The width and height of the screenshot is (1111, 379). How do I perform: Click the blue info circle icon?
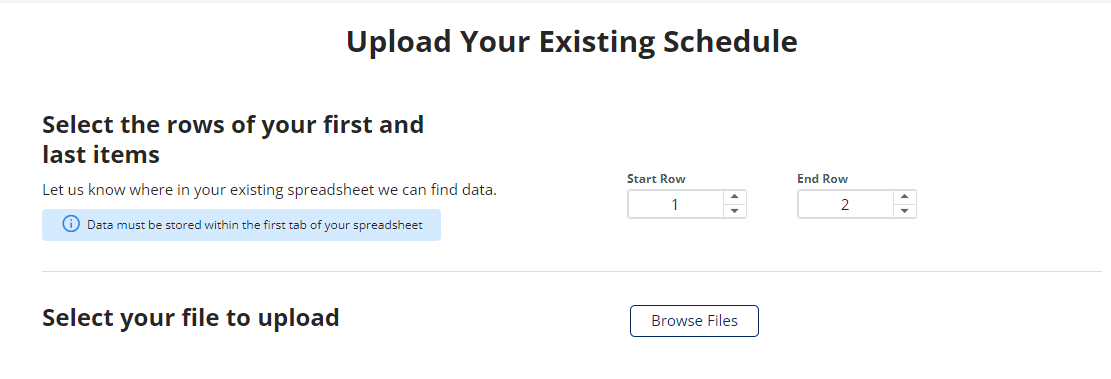(72, 225)
